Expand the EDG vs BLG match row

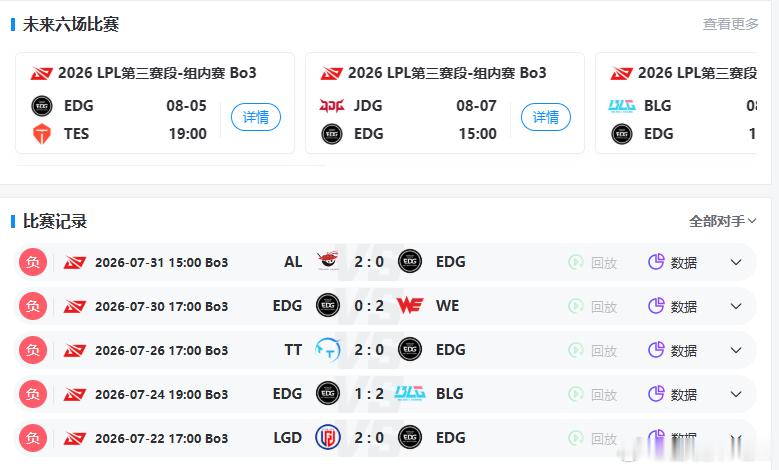736,394
